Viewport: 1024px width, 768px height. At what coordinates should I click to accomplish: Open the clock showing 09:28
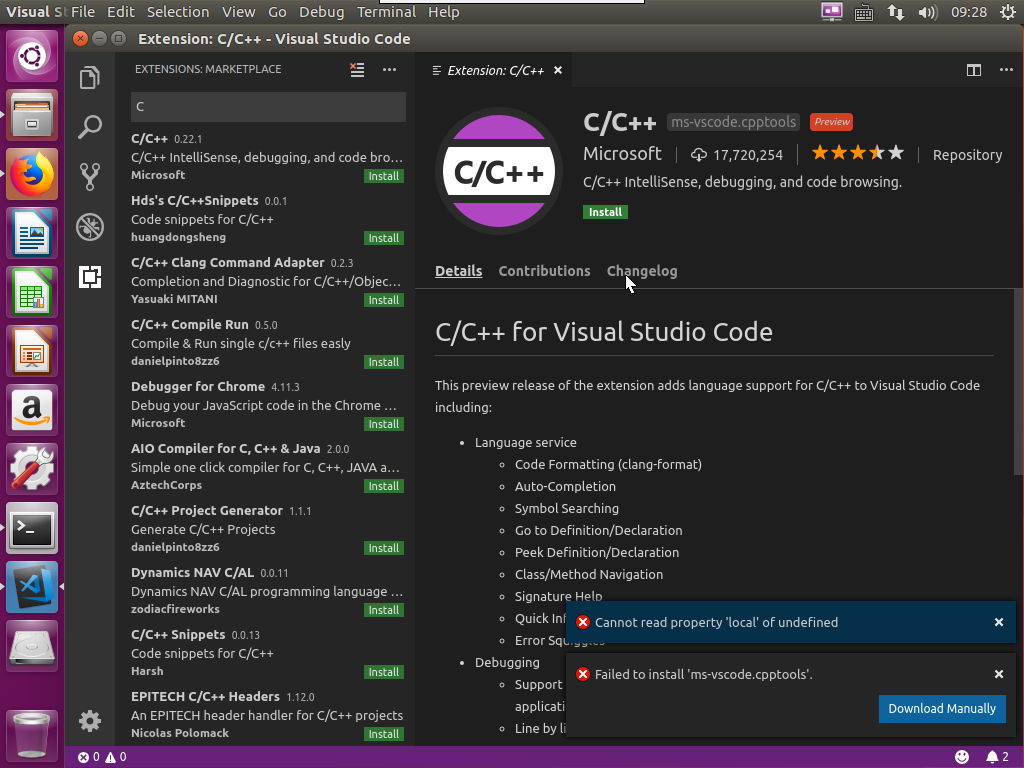pos(969,12)
